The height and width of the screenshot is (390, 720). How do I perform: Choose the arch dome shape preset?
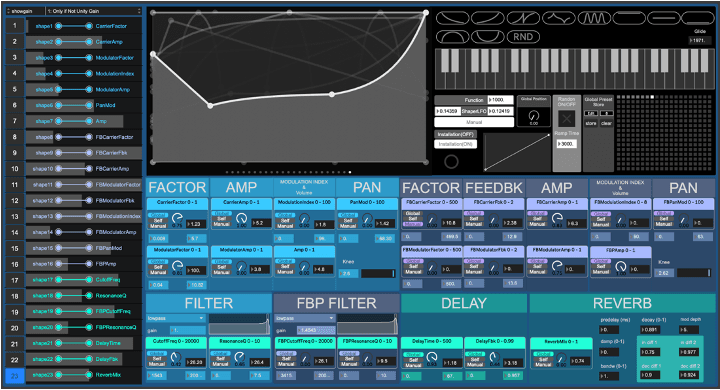(x=452, y=36)
